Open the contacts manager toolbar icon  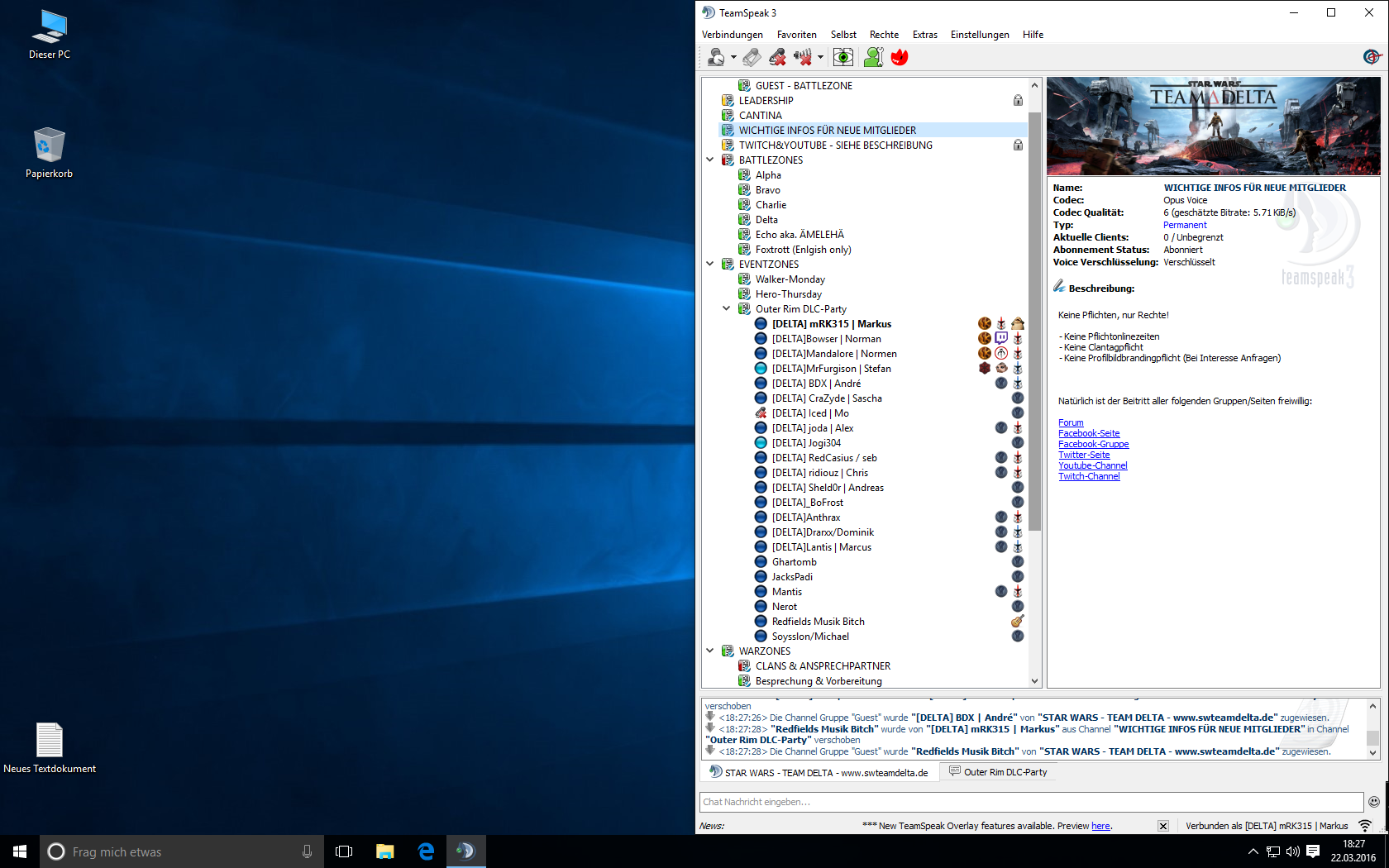click(873, 57)
